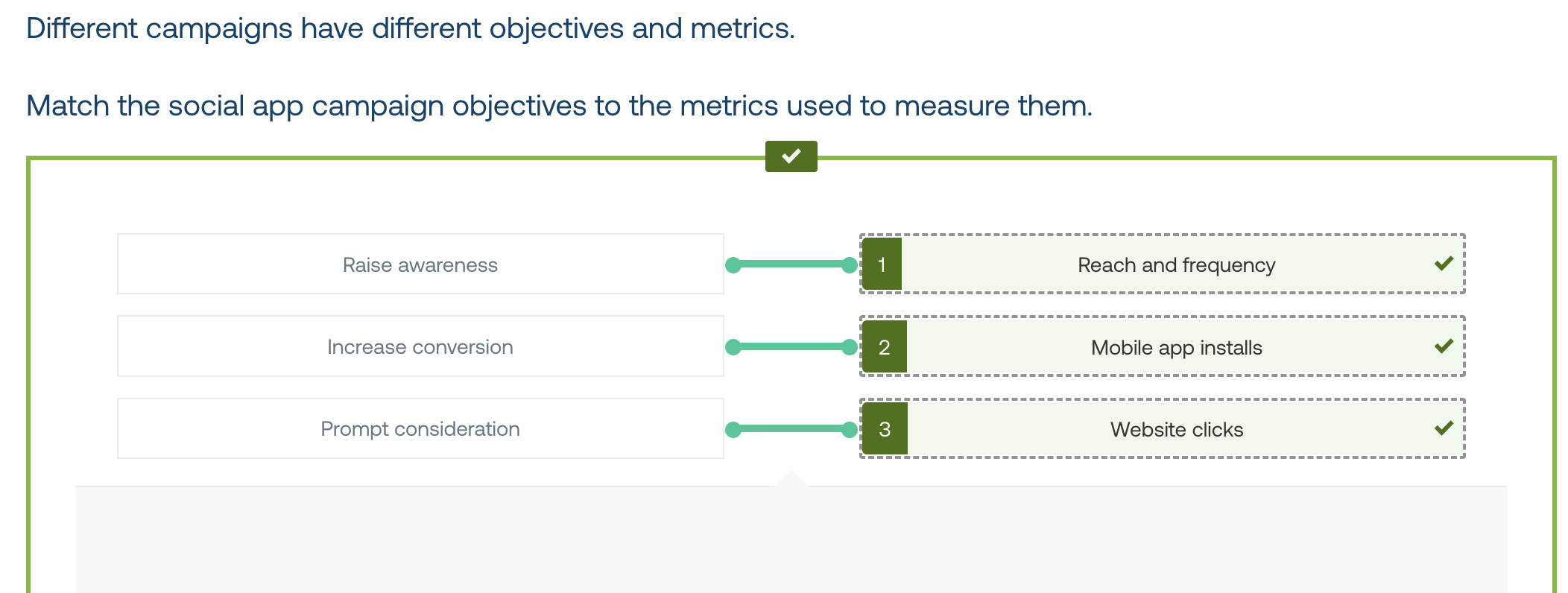This screenshot has width=1568, height=593.
Task: Click connector line from Prompt consideration
Action: coord(791,429)
